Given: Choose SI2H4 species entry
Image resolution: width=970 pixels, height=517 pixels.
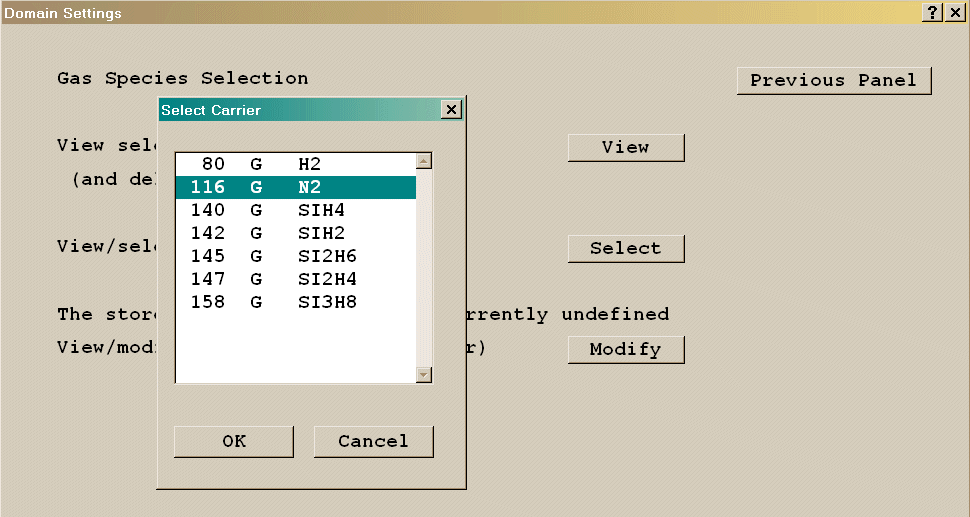Looking at the screenshot, I should pos(295,279).
